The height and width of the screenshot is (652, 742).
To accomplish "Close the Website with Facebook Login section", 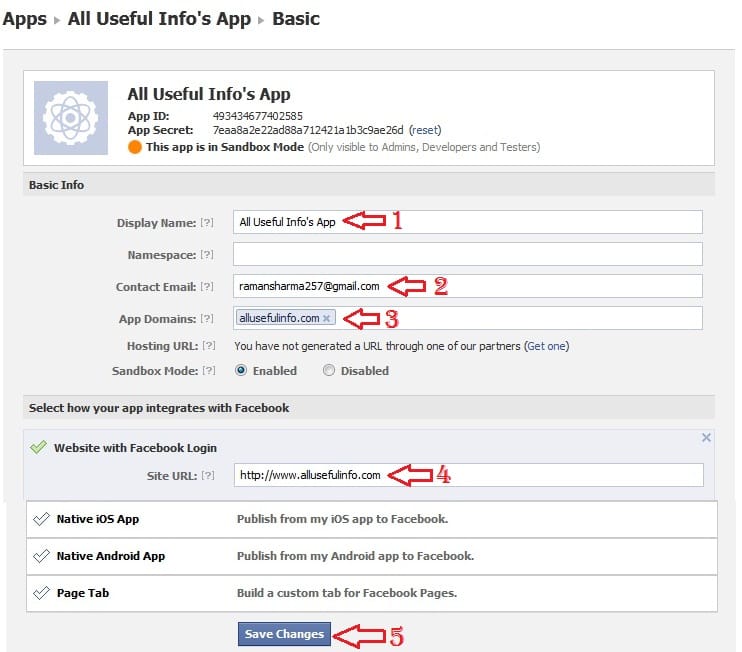I will 706,438.
